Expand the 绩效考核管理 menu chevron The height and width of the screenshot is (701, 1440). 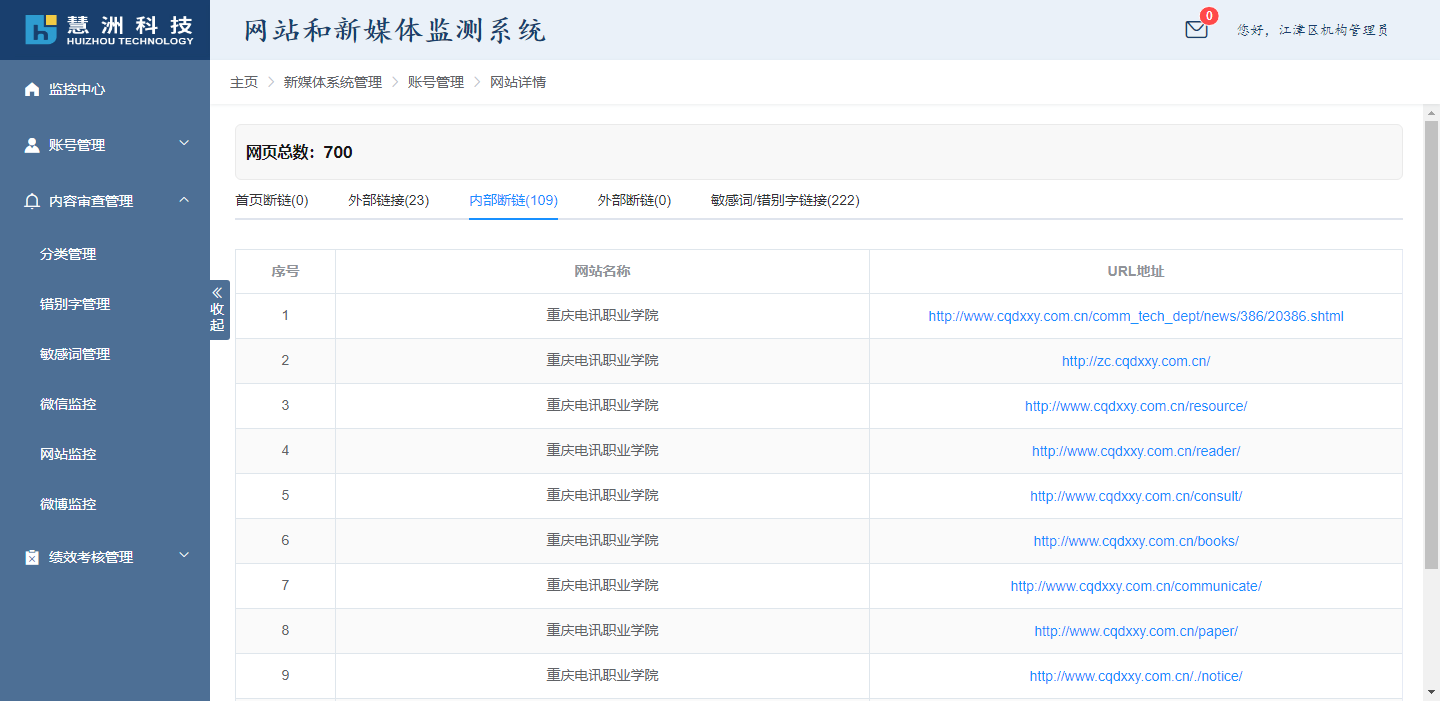[184, 556]
